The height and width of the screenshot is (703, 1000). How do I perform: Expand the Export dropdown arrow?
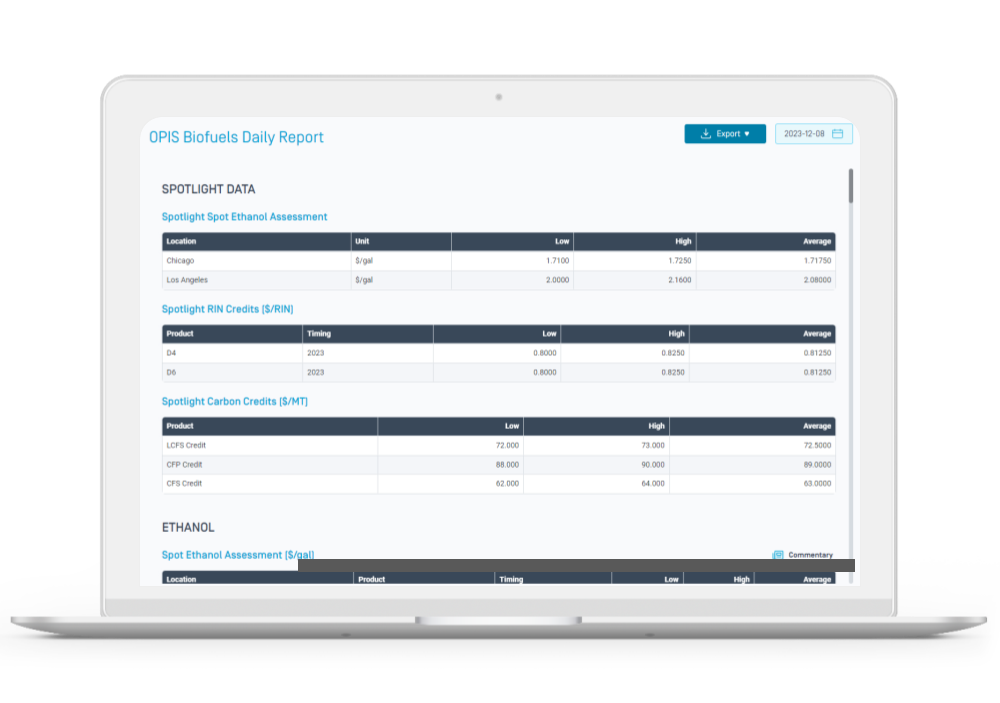747,134
